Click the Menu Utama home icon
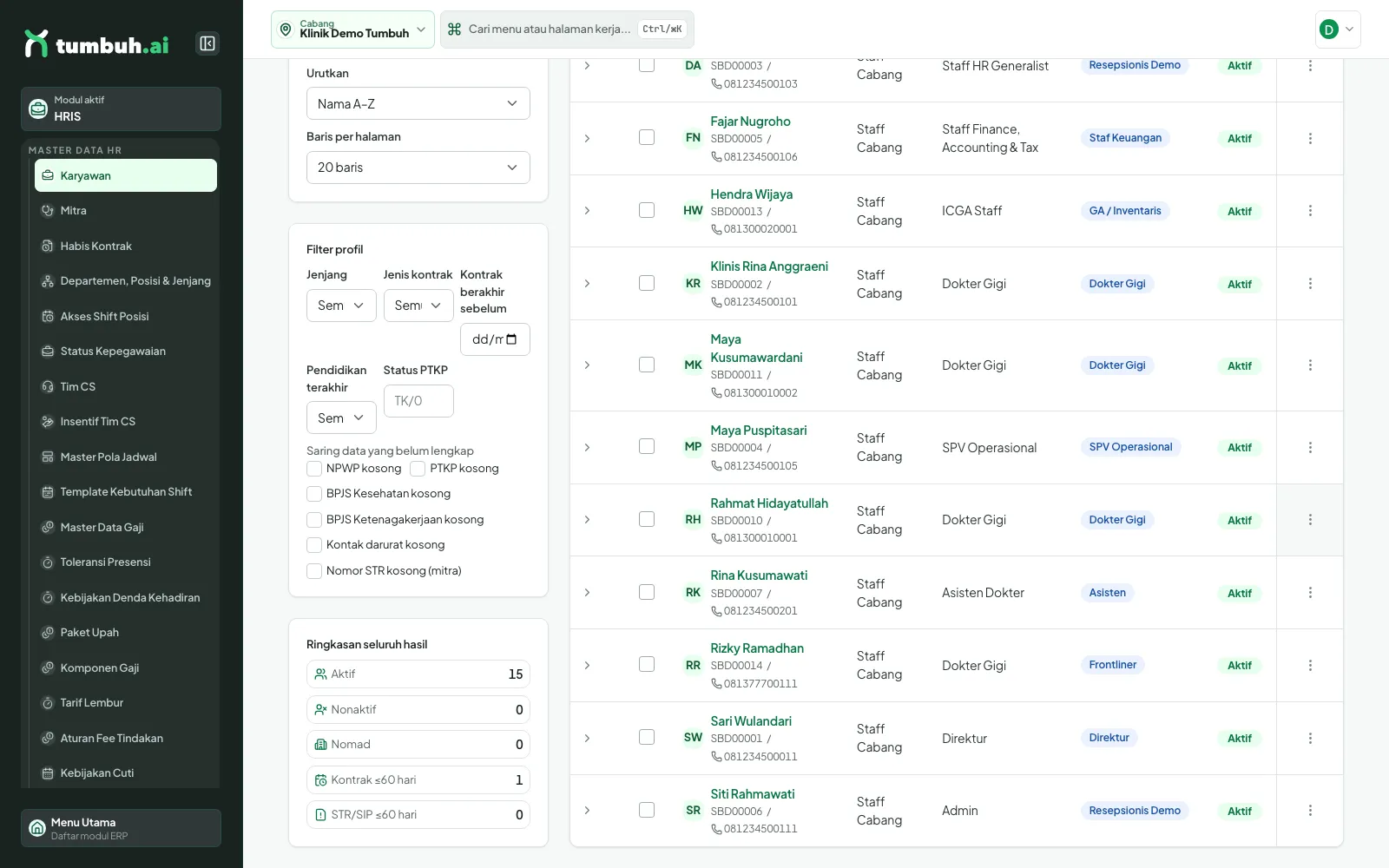Image resolution: width=1389 pixels, height=868 pixels. pyautogui.click(x=37, y=828)
